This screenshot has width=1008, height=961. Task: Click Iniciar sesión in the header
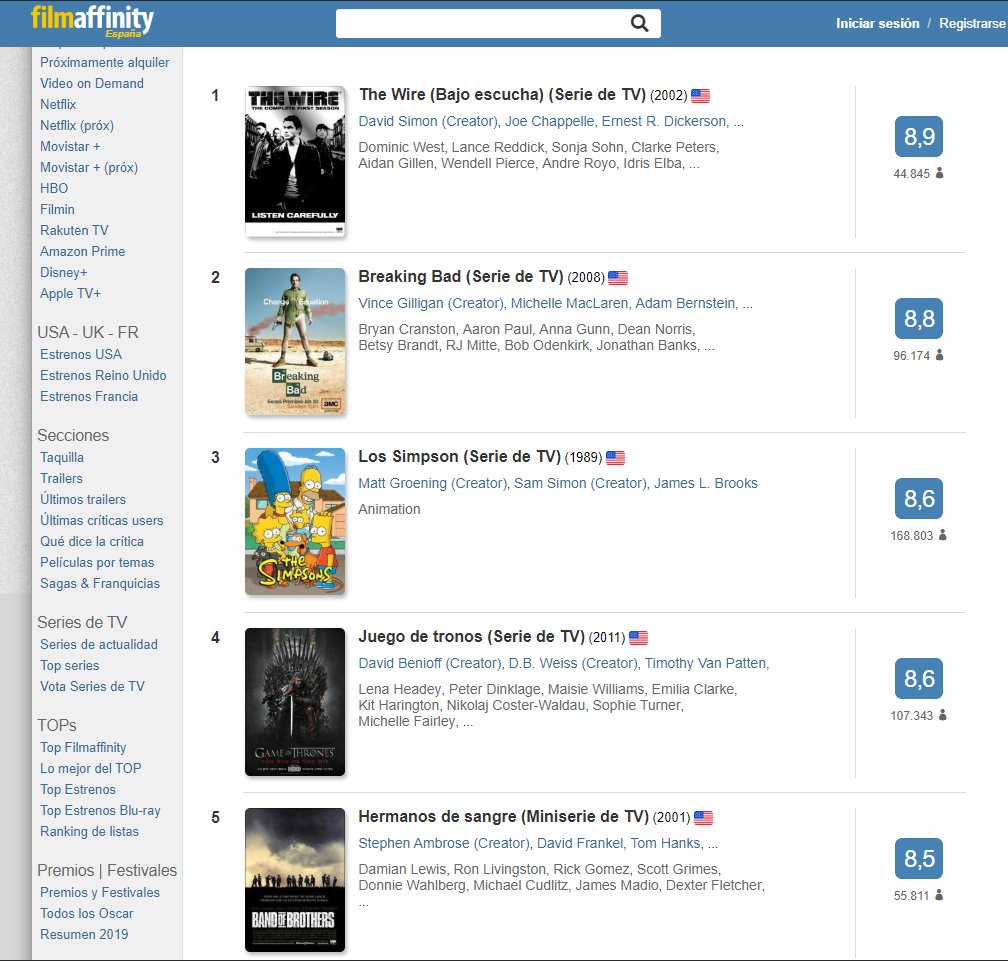pos(877,24)
